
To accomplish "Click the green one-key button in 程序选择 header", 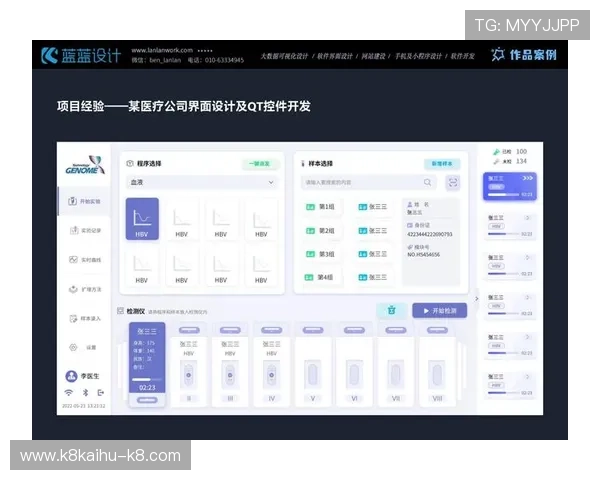I will pos(259,164).
